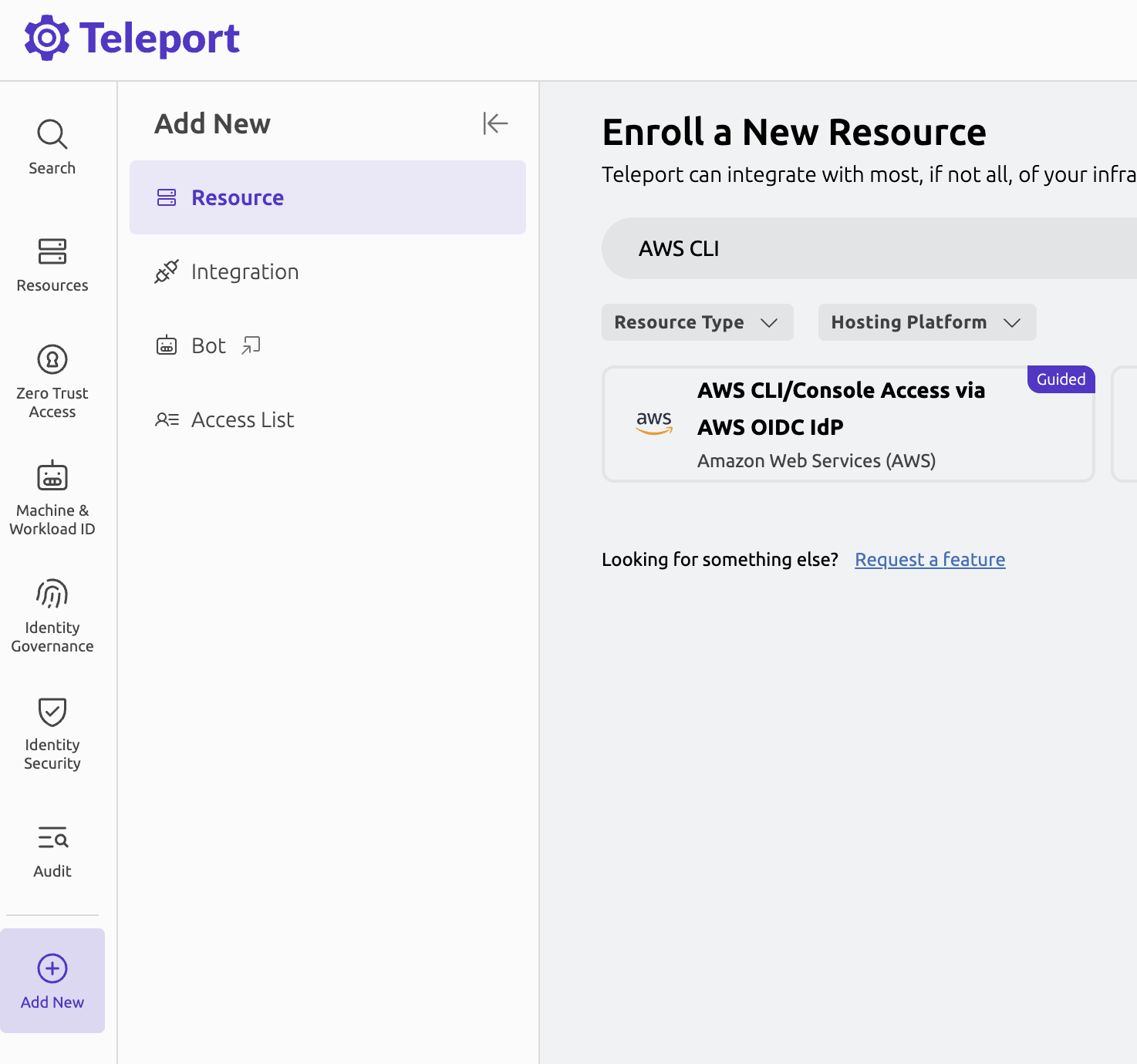Select the Resources icon in the sidebar
The width and height of the screenshot is (1137, 1064).
coord(52,262)
